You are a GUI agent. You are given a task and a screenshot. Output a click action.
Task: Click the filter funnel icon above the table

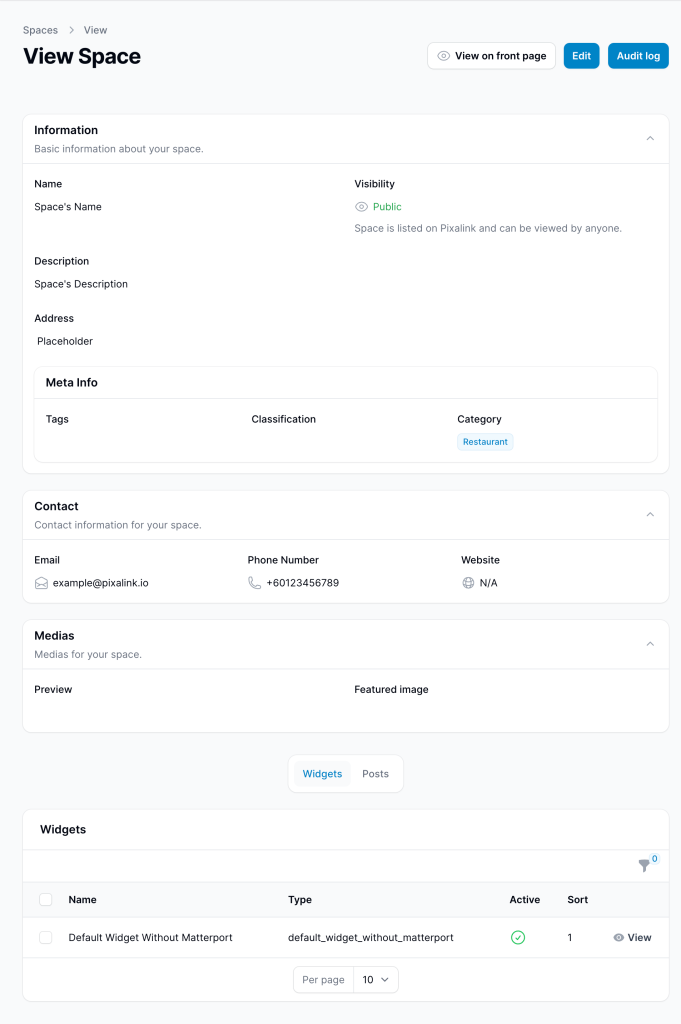(x=644, y=865)
